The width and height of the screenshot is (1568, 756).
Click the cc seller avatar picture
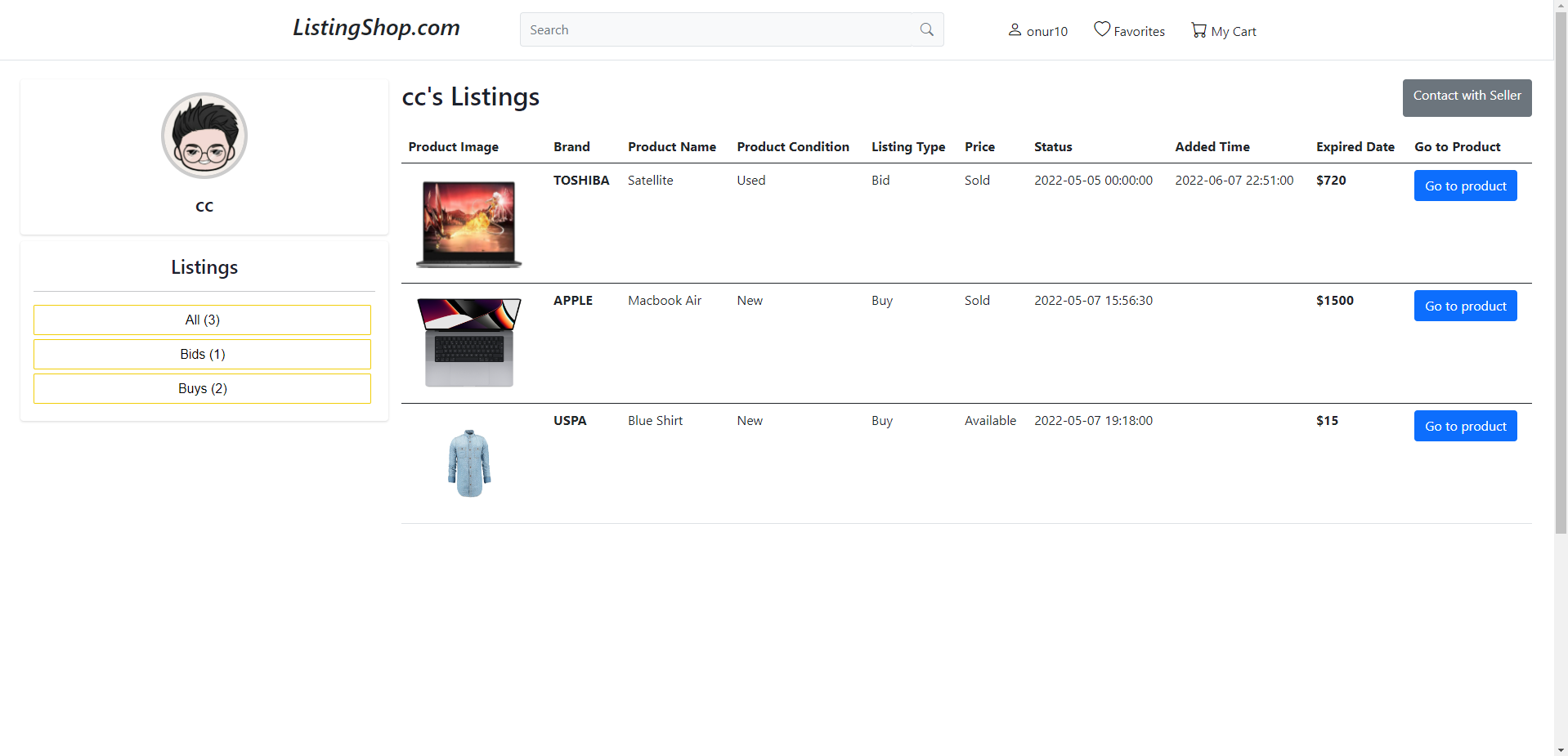[x=204, y=136]
